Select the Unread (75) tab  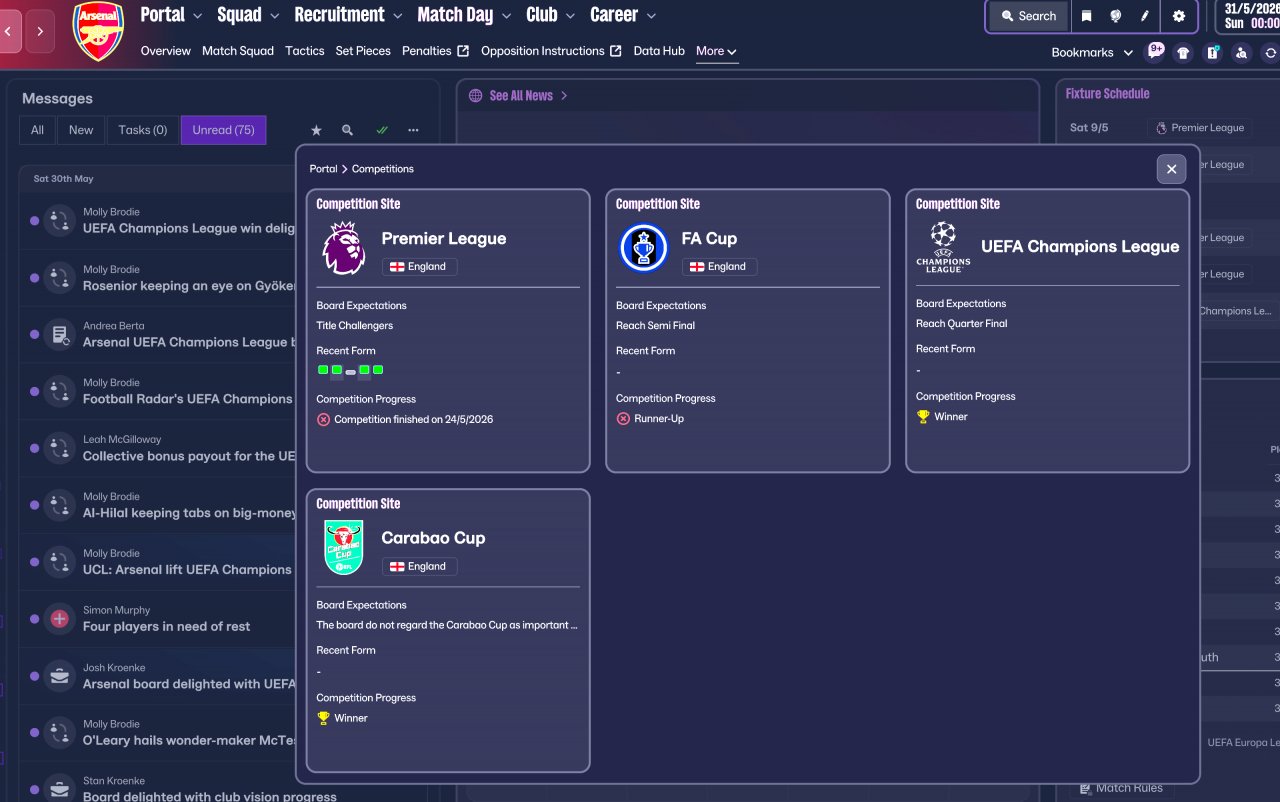[223, 130]
